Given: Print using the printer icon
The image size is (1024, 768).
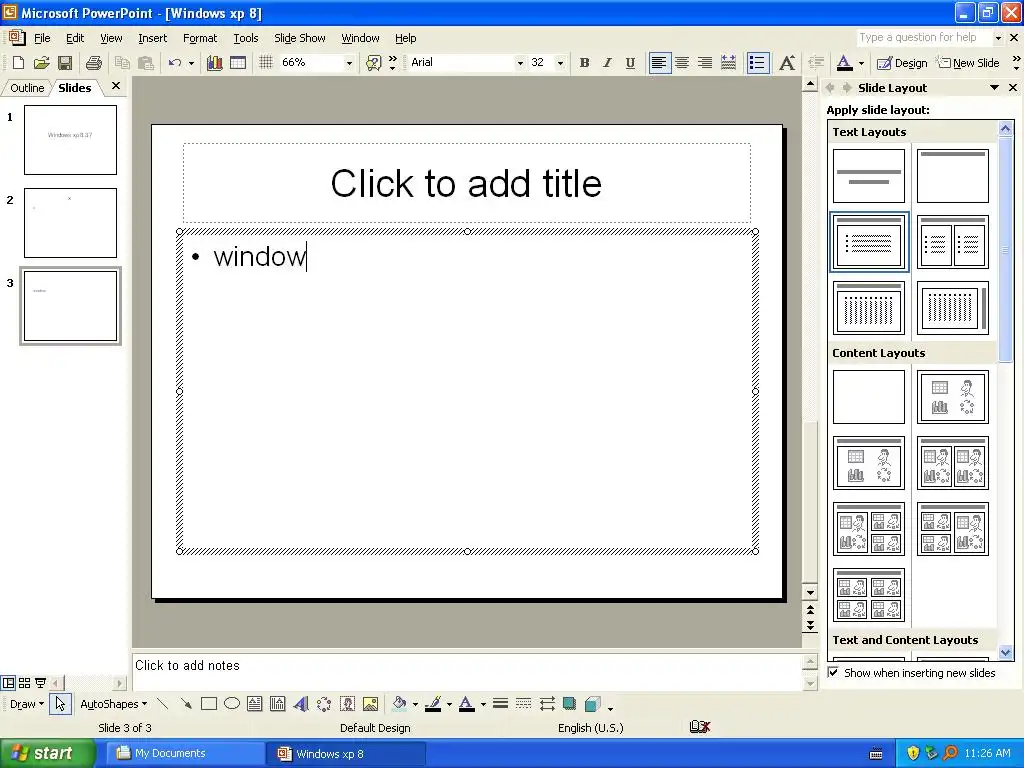Looking at the screenshot, I should coord(94,63).
